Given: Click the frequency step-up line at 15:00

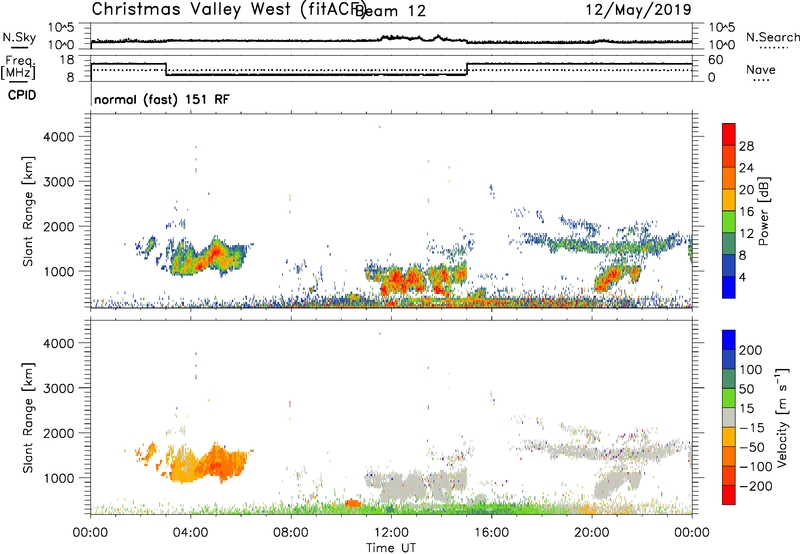Looking at the screenshot, I should pos(467,69).
